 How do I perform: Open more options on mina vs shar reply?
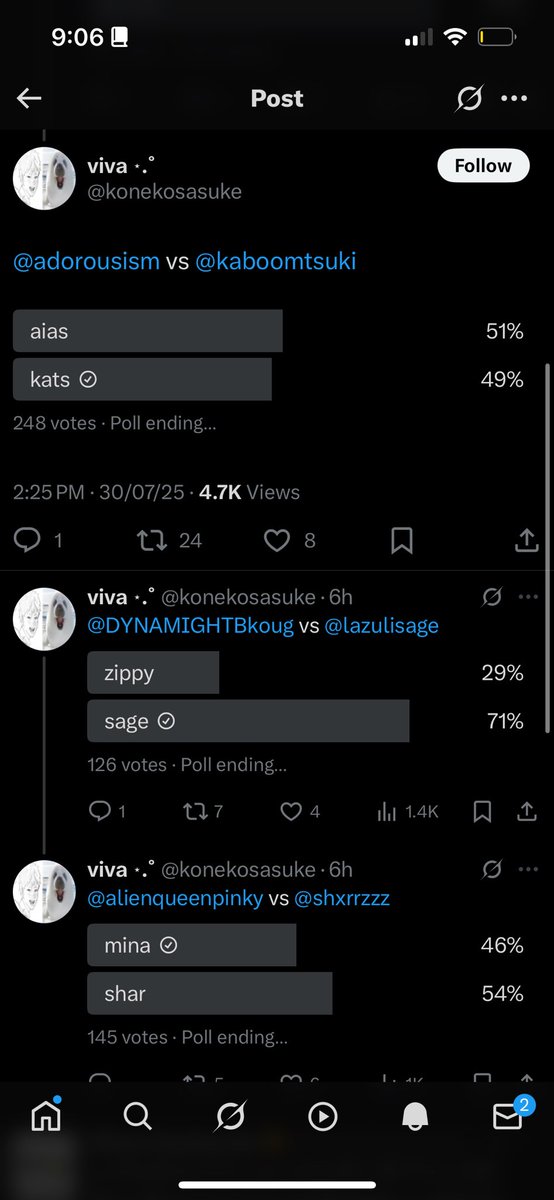528,869
